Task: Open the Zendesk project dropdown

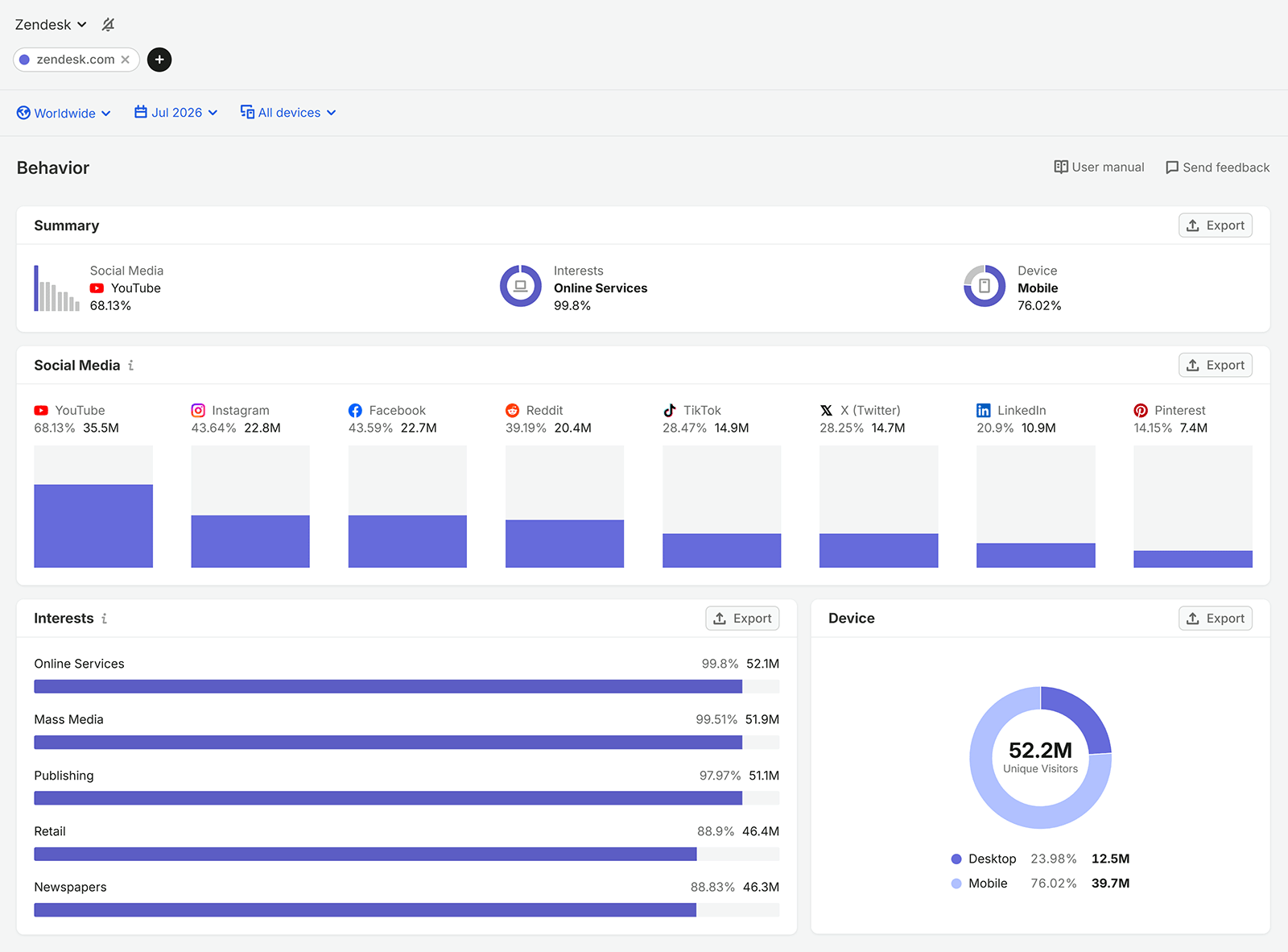Action: [51, 25]
